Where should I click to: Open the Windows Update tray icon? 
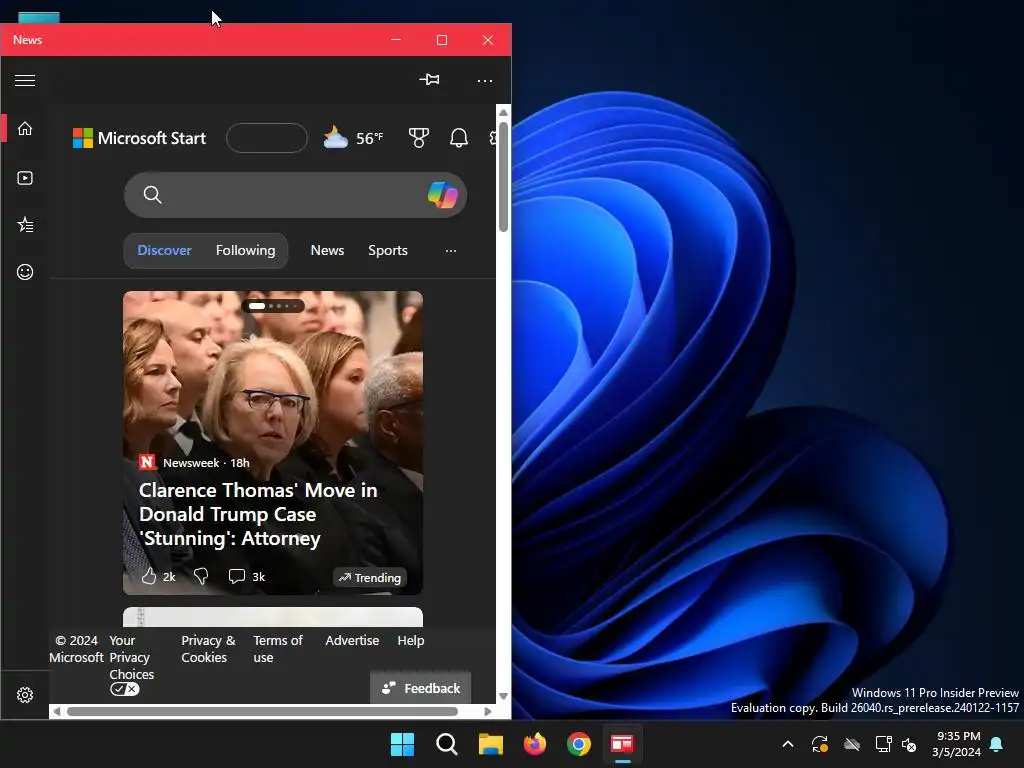point(820,744)
